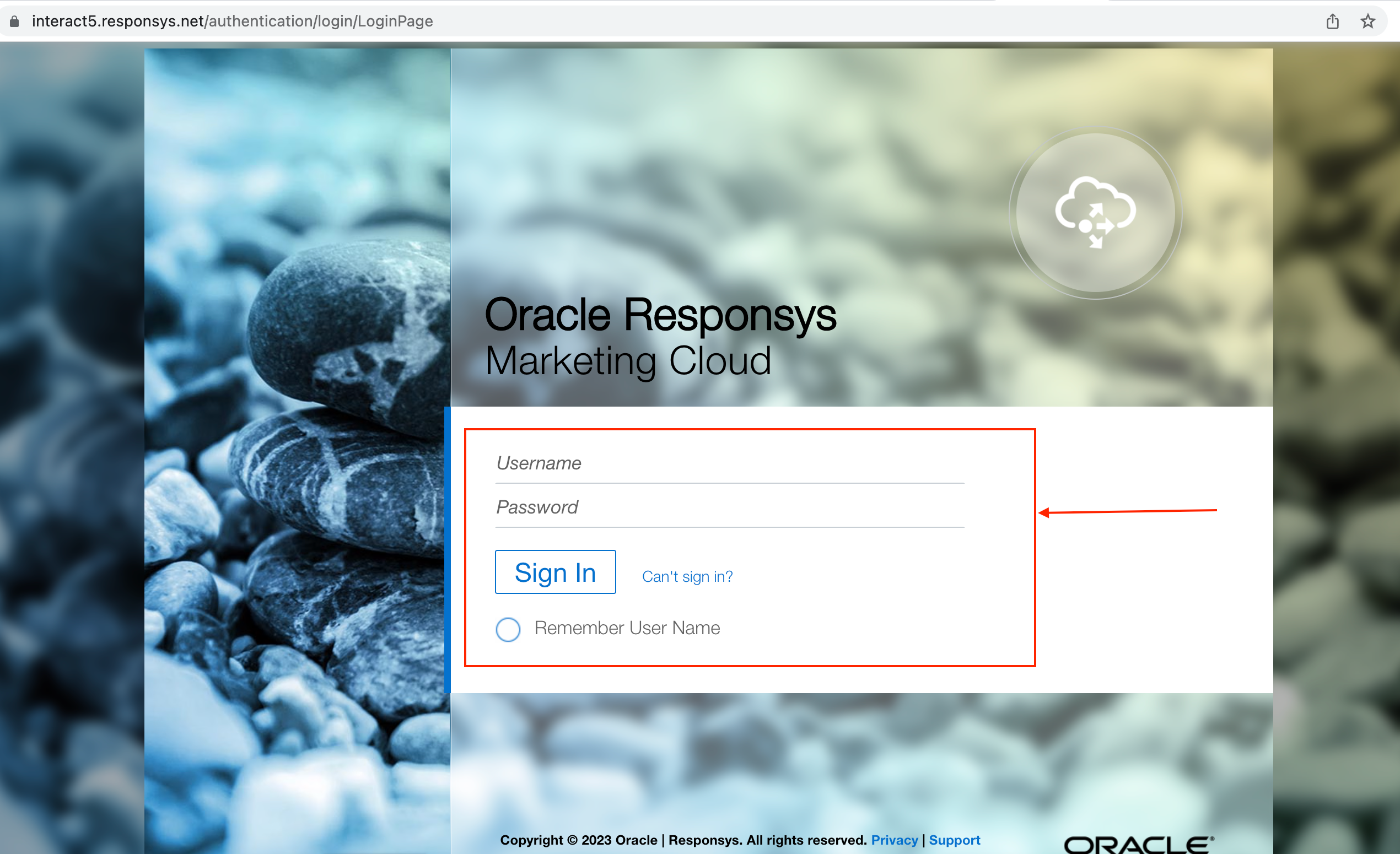Bookmark this page with the star icon

[1367, 21]
